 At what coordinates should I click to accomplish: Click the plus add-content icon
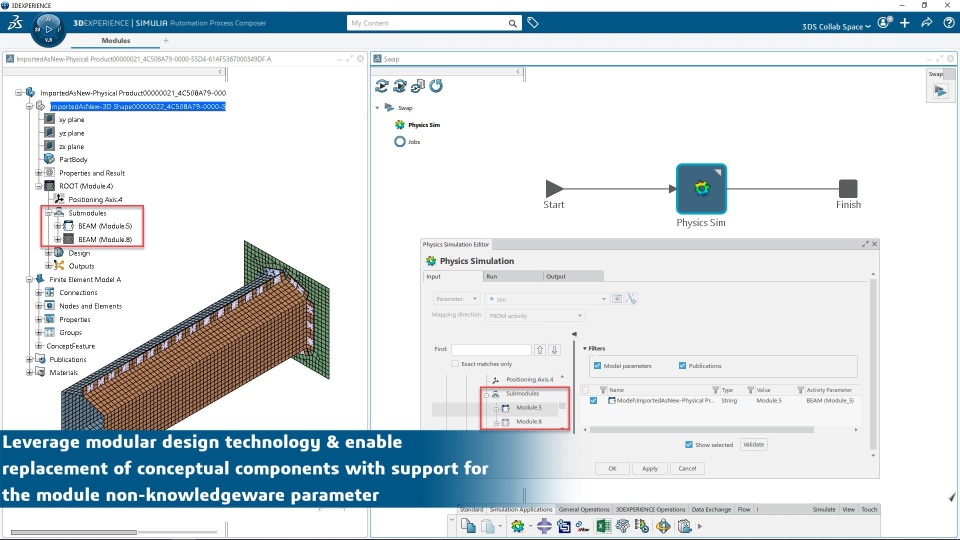tap(905, 23)
